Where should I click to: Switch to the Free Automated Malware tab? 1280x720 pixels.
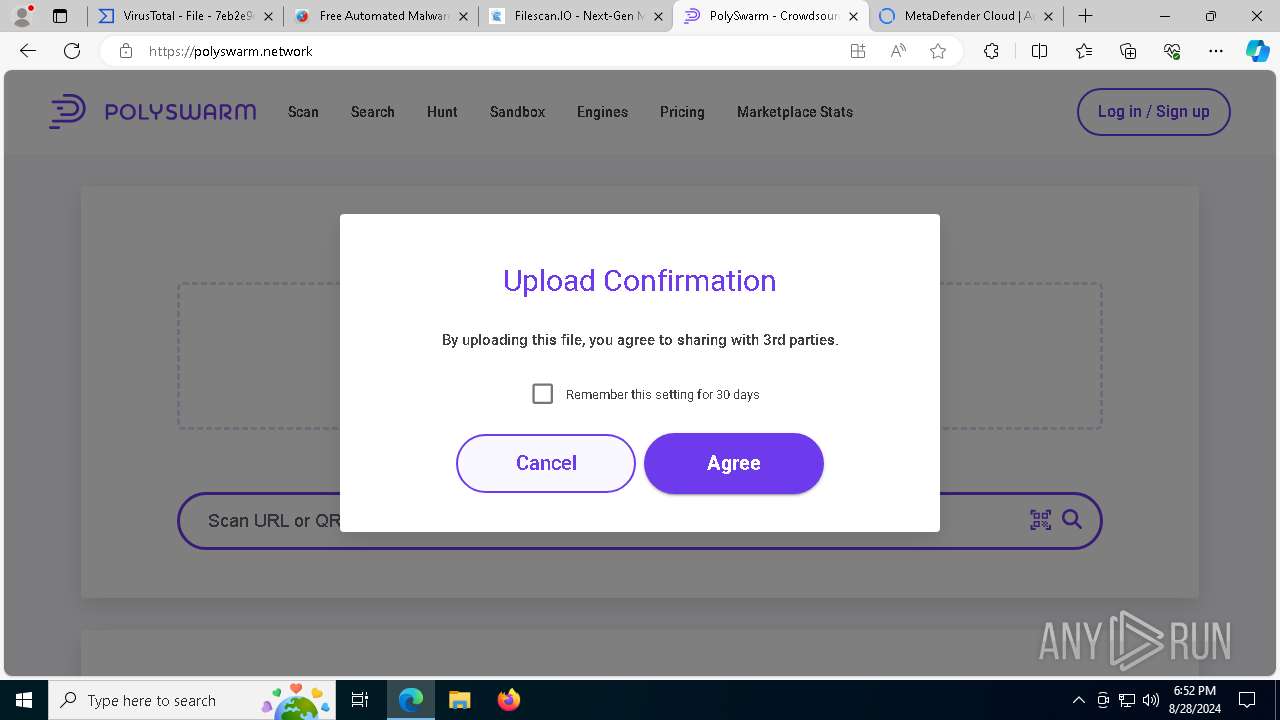380,16
